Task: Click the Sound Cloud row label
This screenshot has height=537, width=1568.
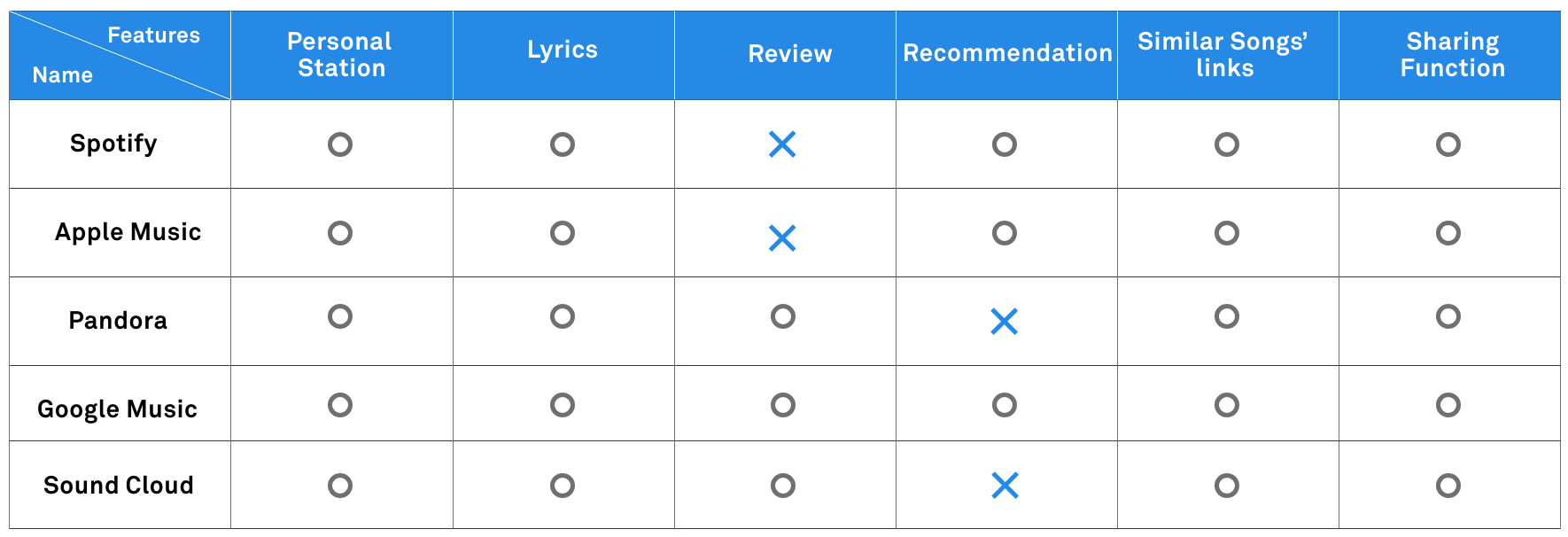Action: tap(119, 486)
